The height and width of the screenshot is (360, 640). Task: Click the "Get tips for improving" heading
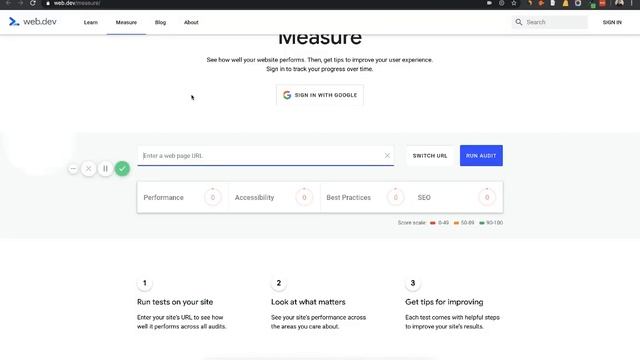click(x=444, y=302)
